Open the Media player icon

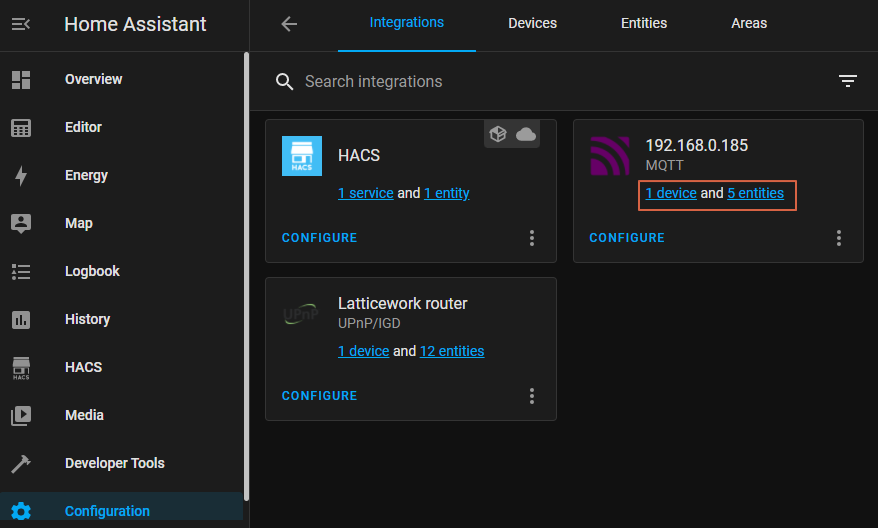point(21,415)
